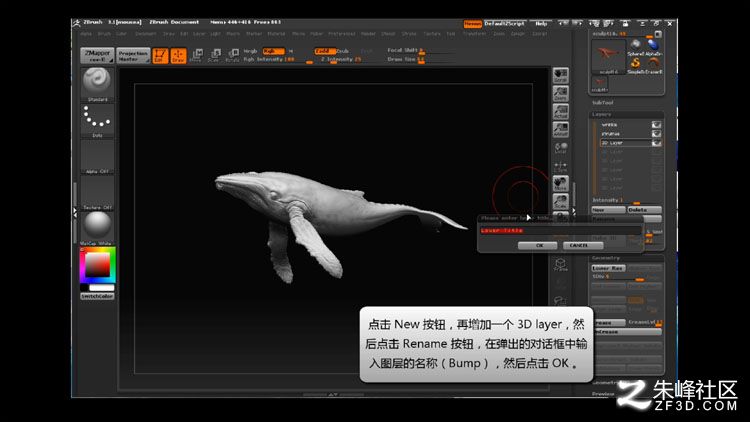The height and width of the screenshot is (422, 750).
Task: Select the Rotate transform icon in top toolbar
Action: tap(232, 55)
